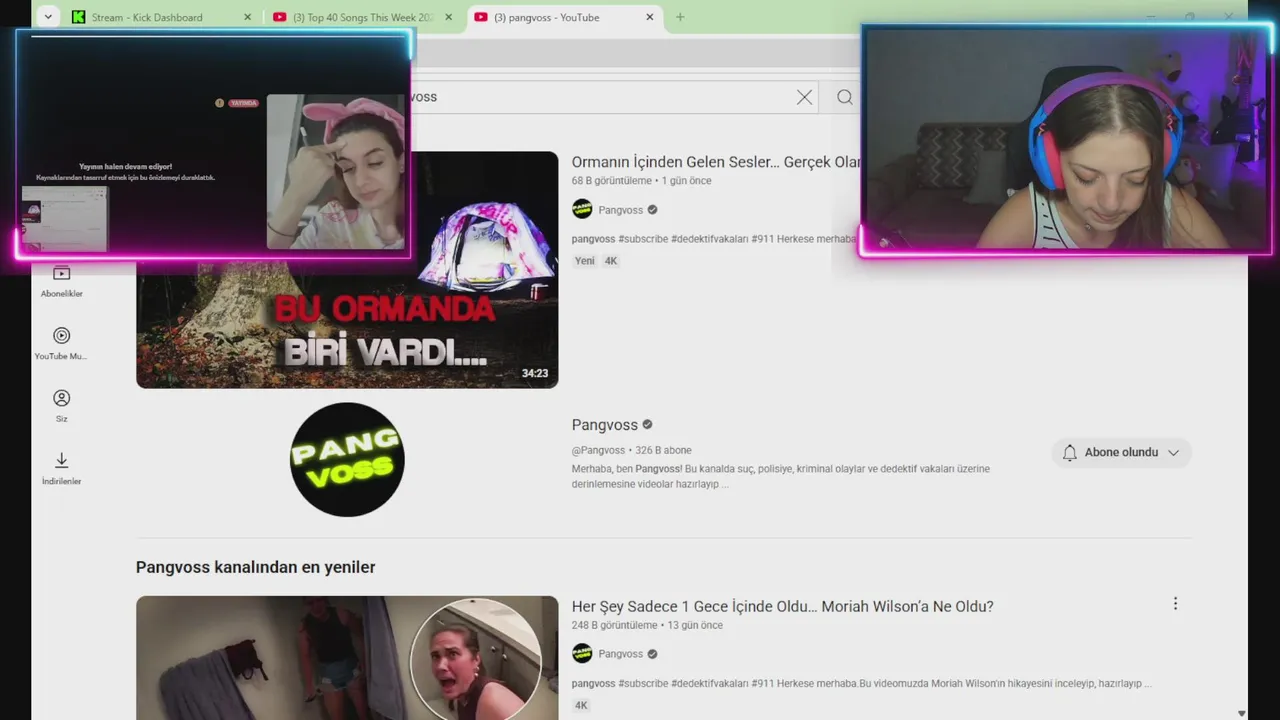Click the notification bell on Abone olundu
Image resolution: width=1280 pixels, height=720 pixels.
(1069, 453)
